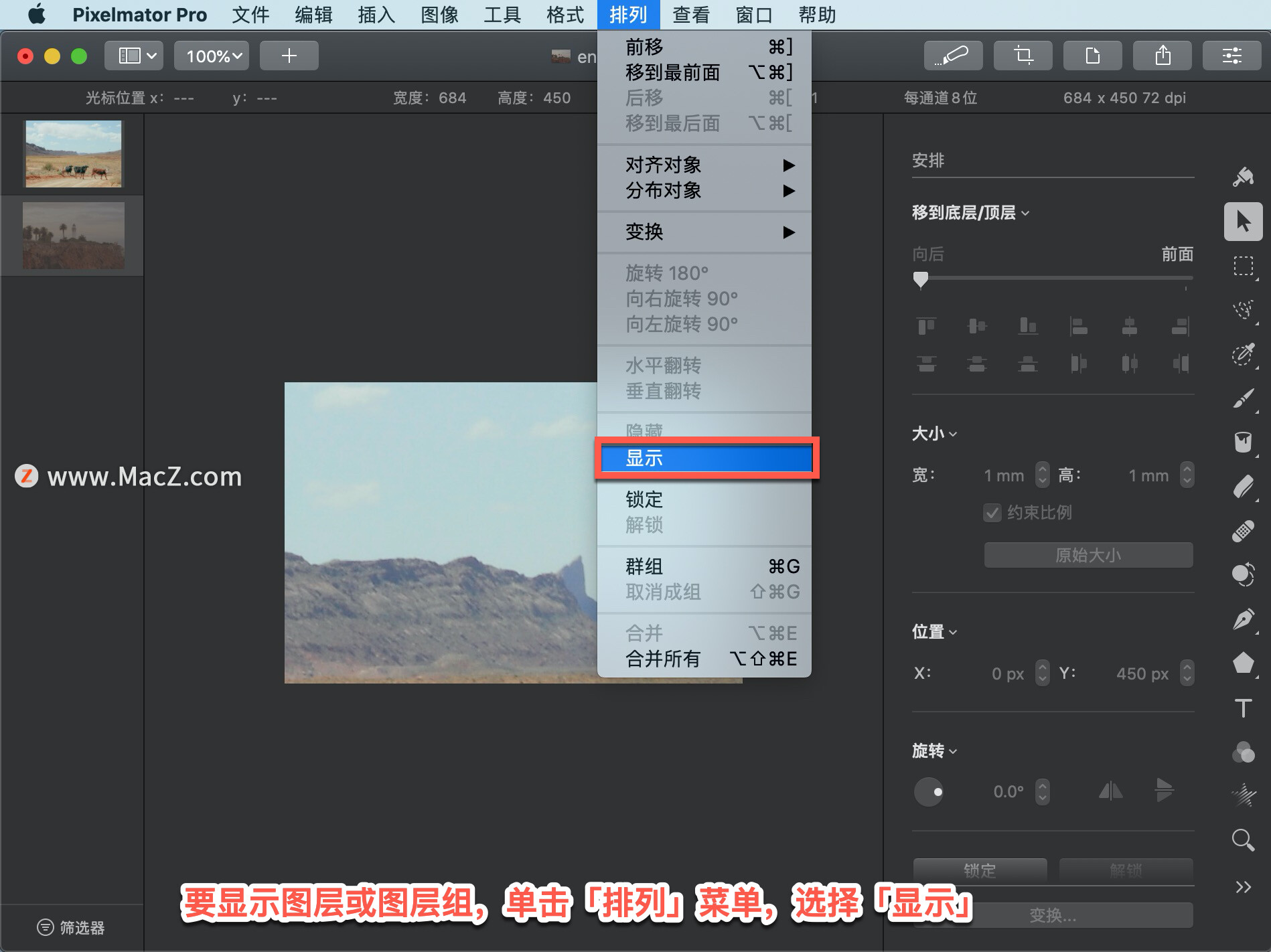Screen dimensions: 1271x952
Task: Expand the 分布对象 submenu
Action: 704,190
